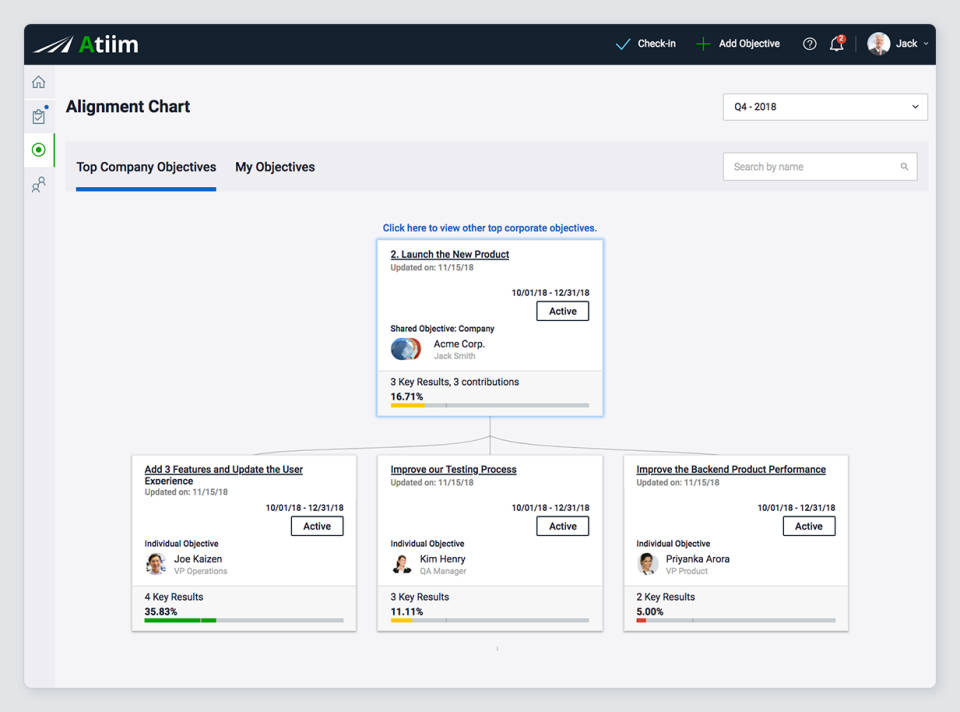This screenshot has height=712, width=960.
Task: Click Jack's profile avatar
Action: click(x=878, y=44)
